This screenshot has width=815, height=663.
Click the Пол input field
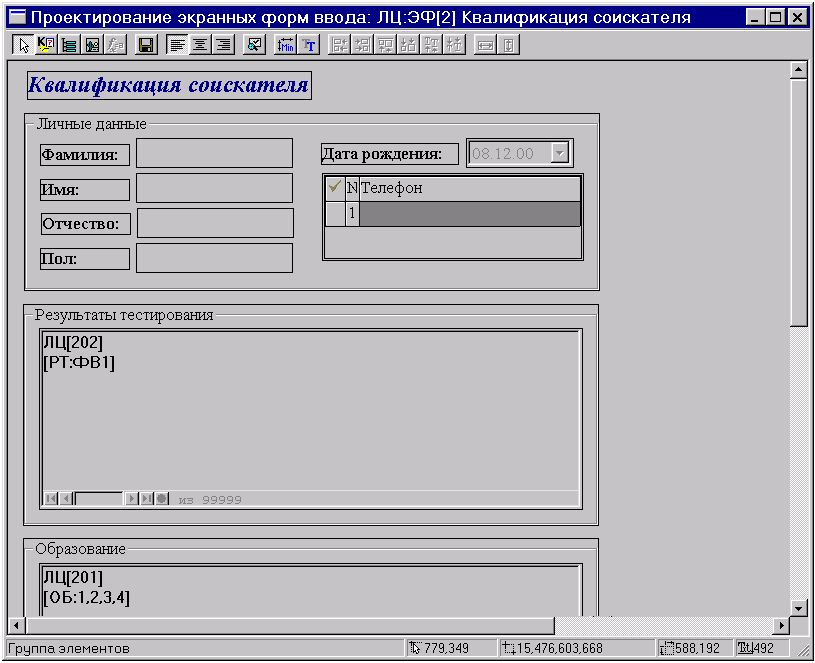214,258
